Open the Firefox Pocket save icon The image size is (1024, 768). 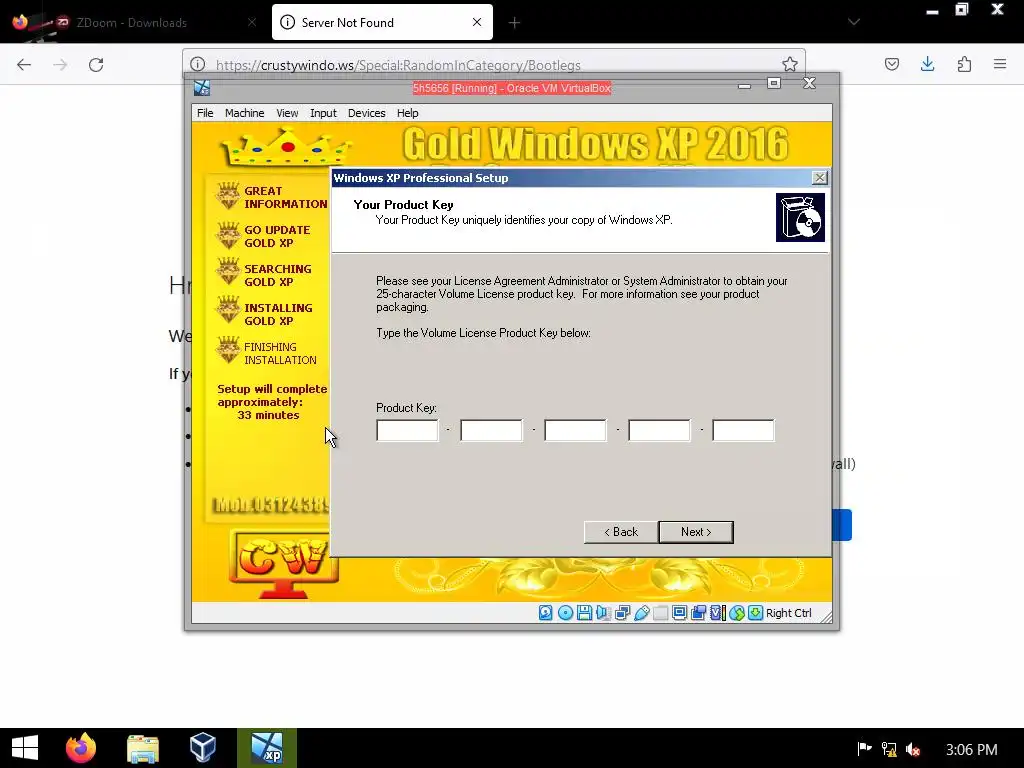(891, 64)
